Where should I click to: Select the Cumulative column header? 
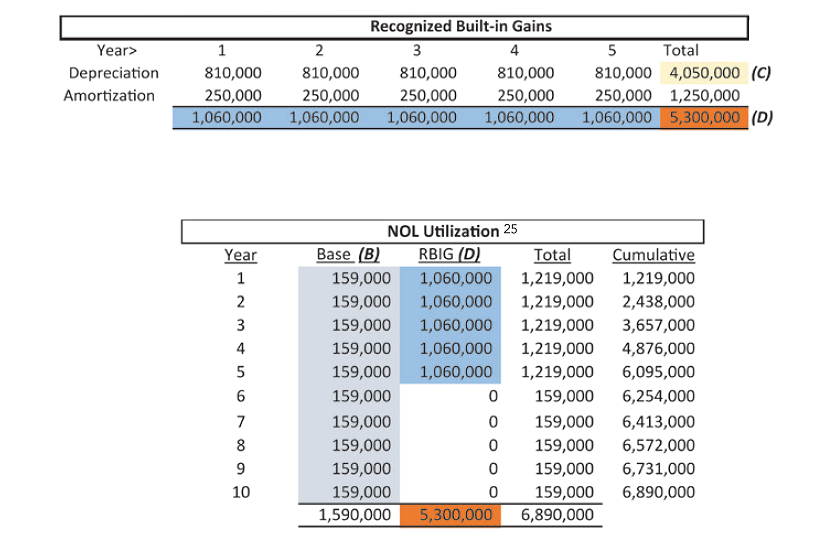653,254
